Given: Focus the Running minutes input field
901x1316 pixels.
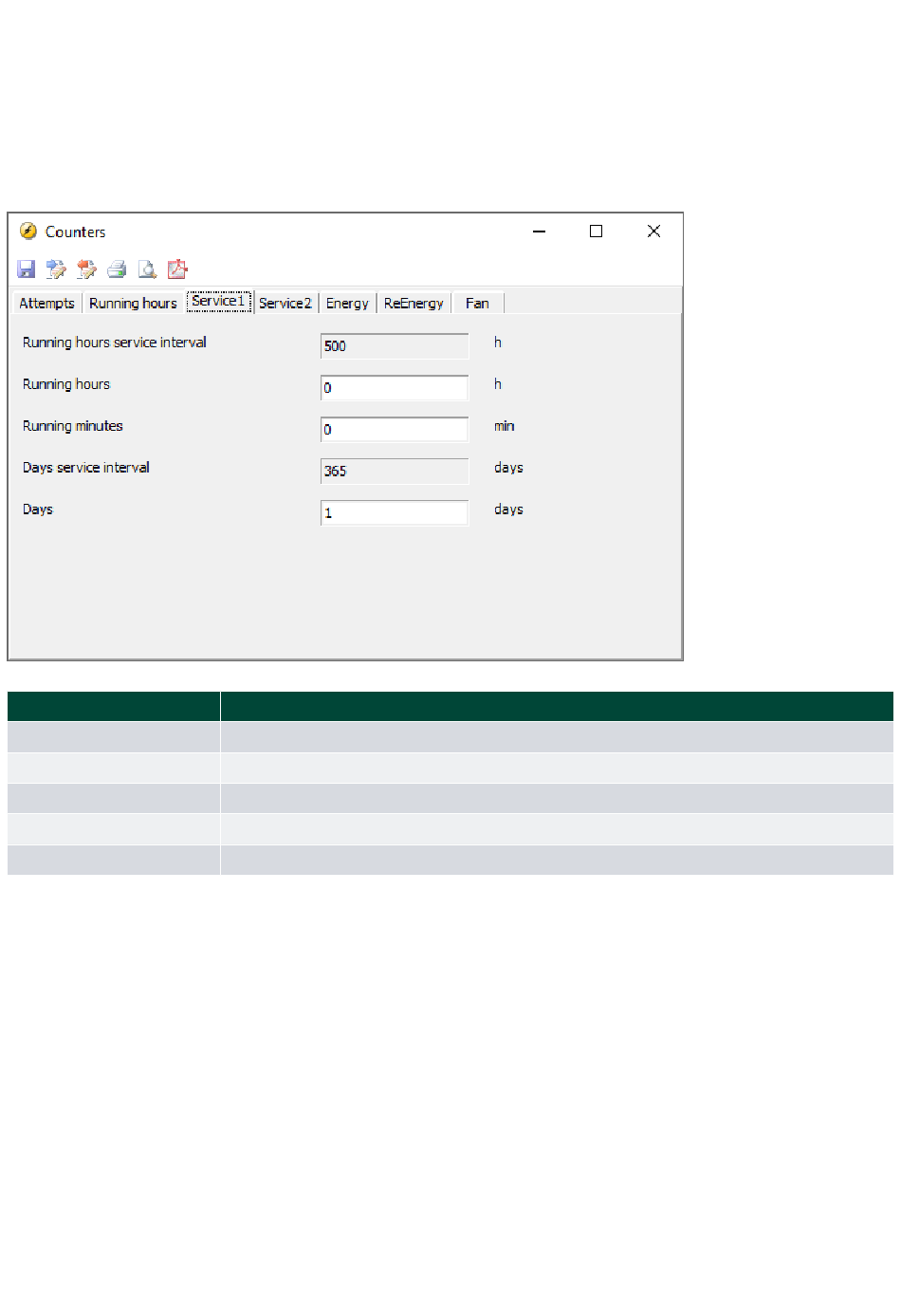Looking at the screenshot, I should tap(394, 430).
